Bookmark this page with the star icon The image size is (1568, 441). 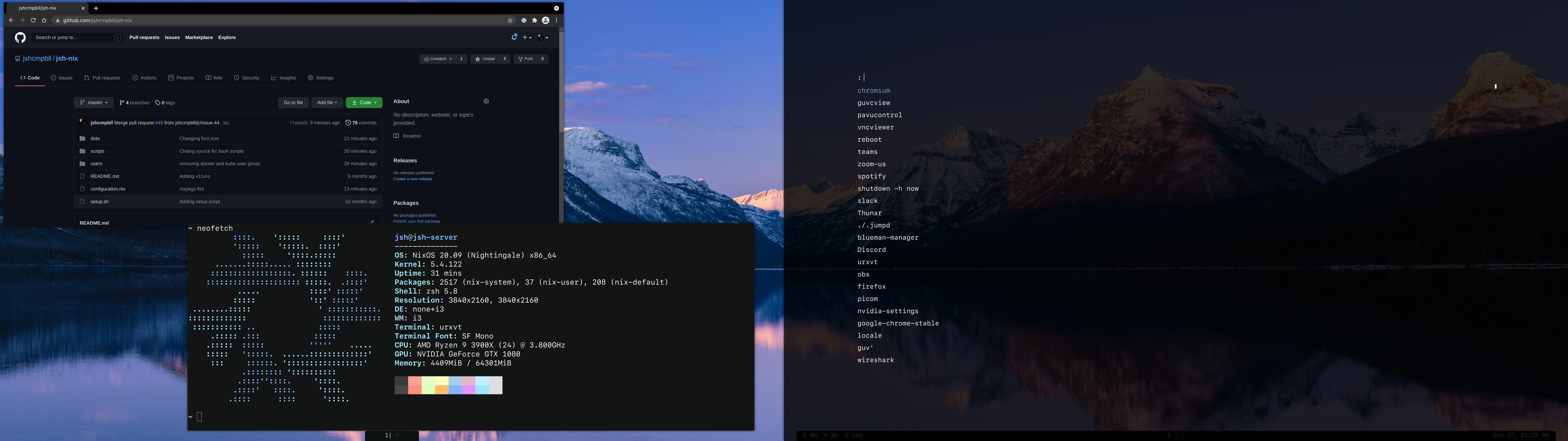pyautogui.click(x=510, y=21)
